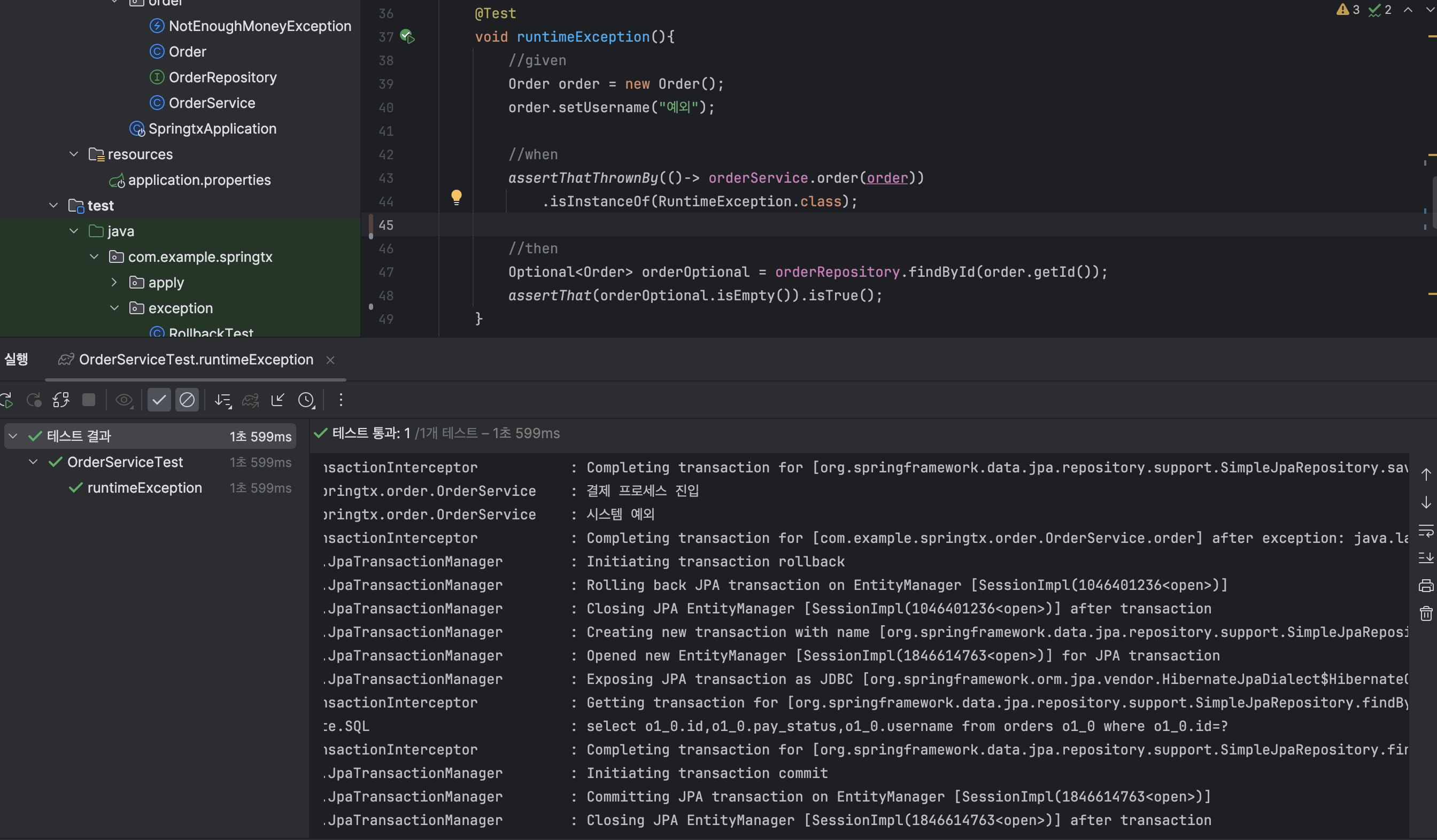
Task: Click the lightbulb quick-fix icon at line 44
Action: (x=456, y=197)
